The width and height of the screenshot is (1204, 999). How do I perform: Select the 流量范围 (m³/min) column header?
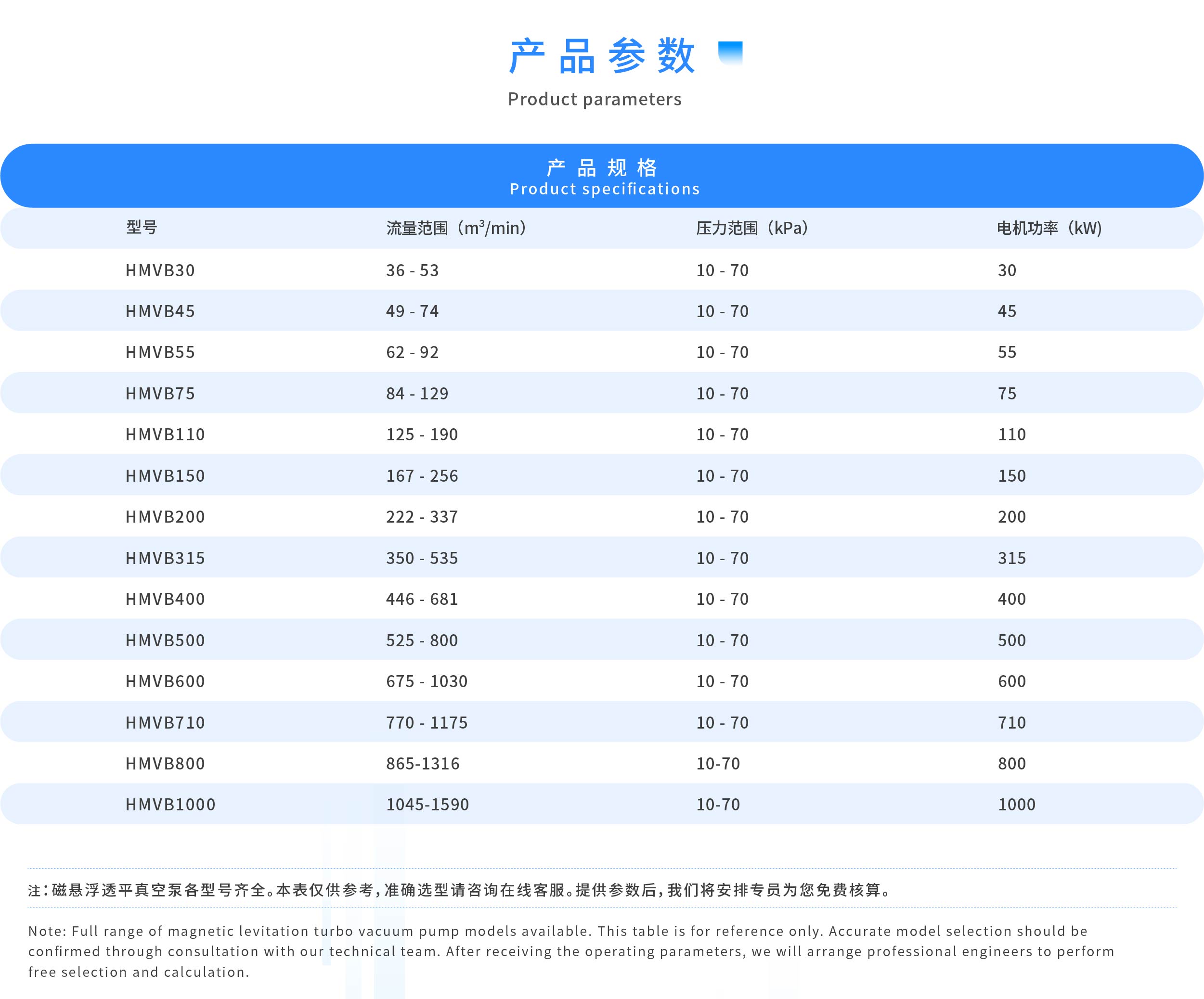(457, 228)
